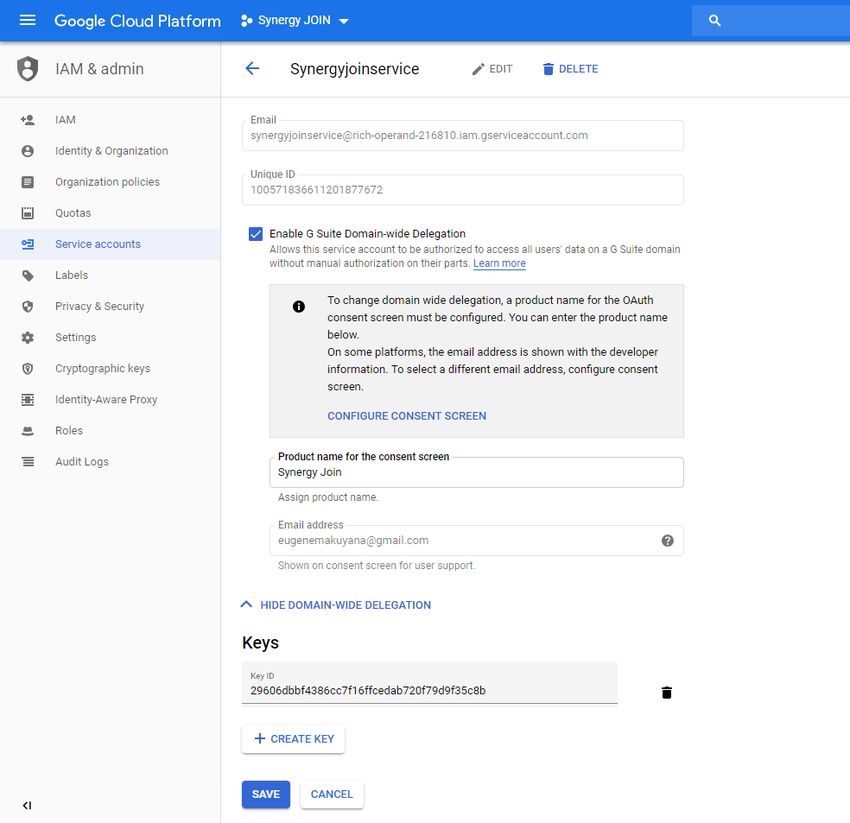Click the help icon in Email address field
850x823 pixels.
(x=667, y=541)
